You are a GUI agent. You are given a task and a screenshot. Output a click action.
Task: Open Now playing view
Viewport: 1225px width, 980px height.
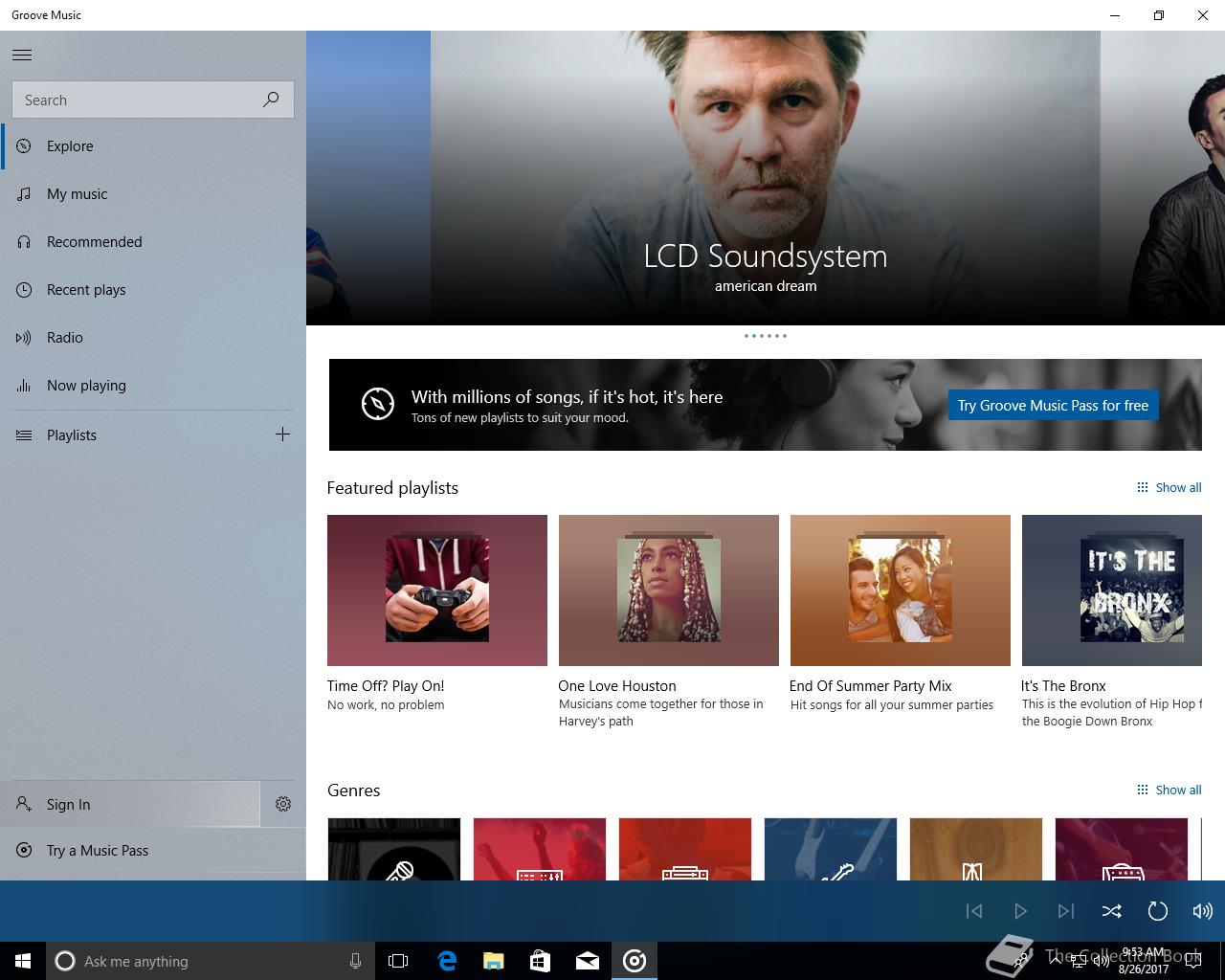pos(153,386)
